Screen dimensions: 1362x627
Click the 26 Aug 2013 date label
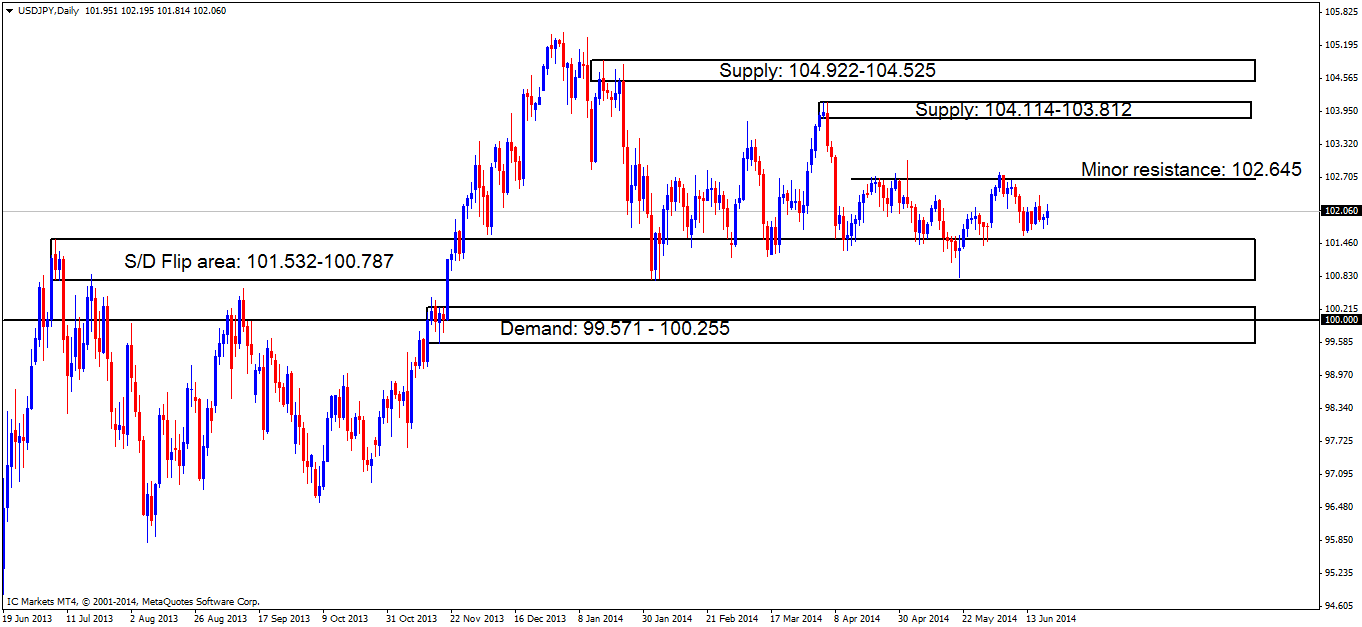(x=221, y=619)
